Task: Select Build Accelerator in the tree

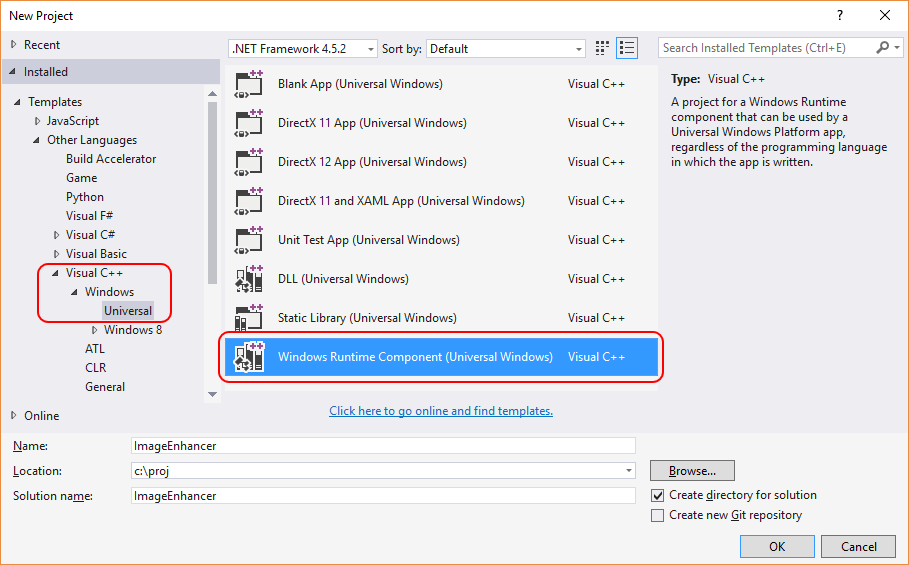Action: 111,159
